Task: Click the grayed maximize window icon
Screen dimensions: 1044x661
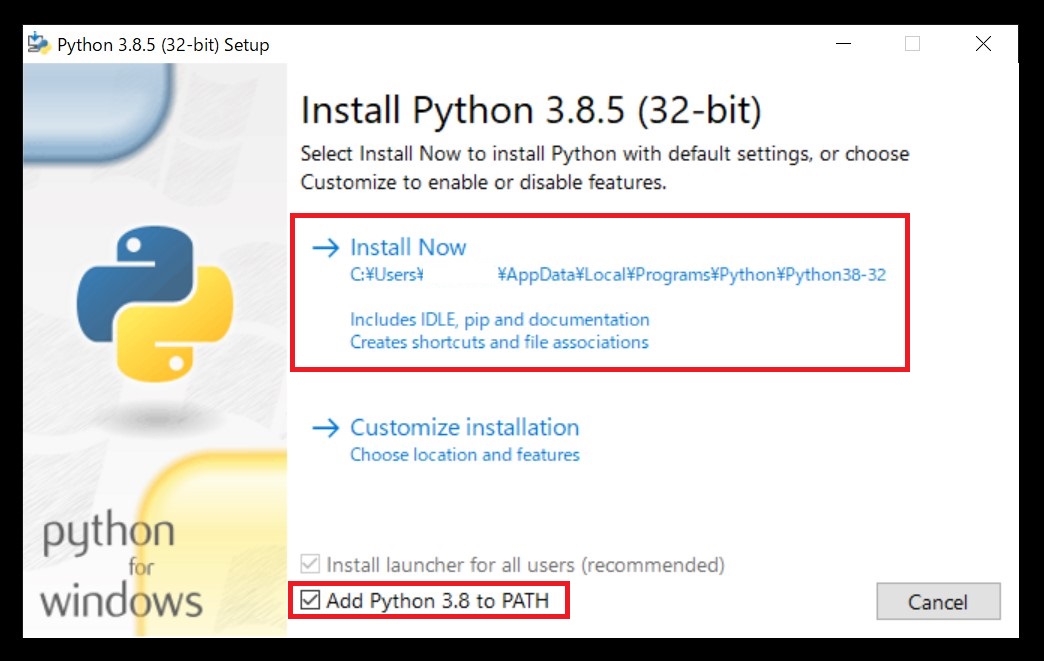Action: 911,44
